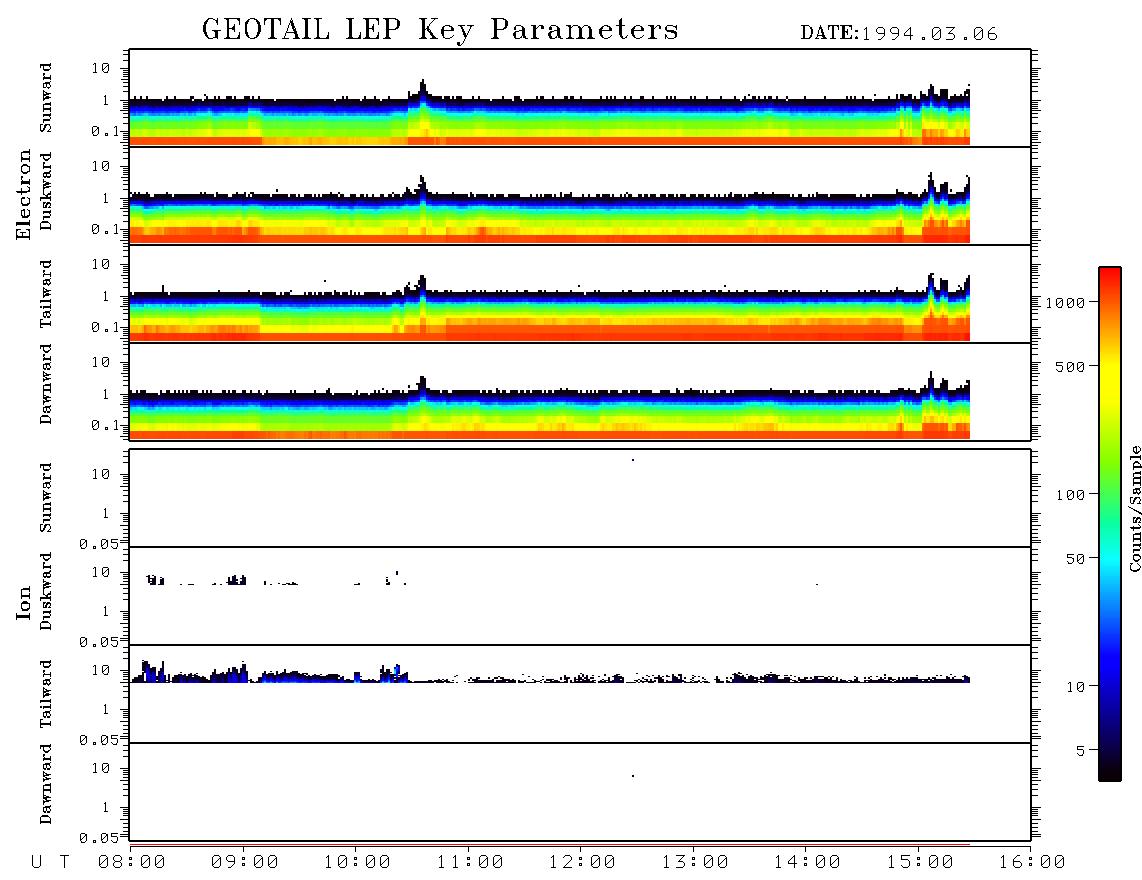Click the rainbow Counts/Sample color bar
The height and width of the screenshot is (880, 1142).
(1109, 524)
